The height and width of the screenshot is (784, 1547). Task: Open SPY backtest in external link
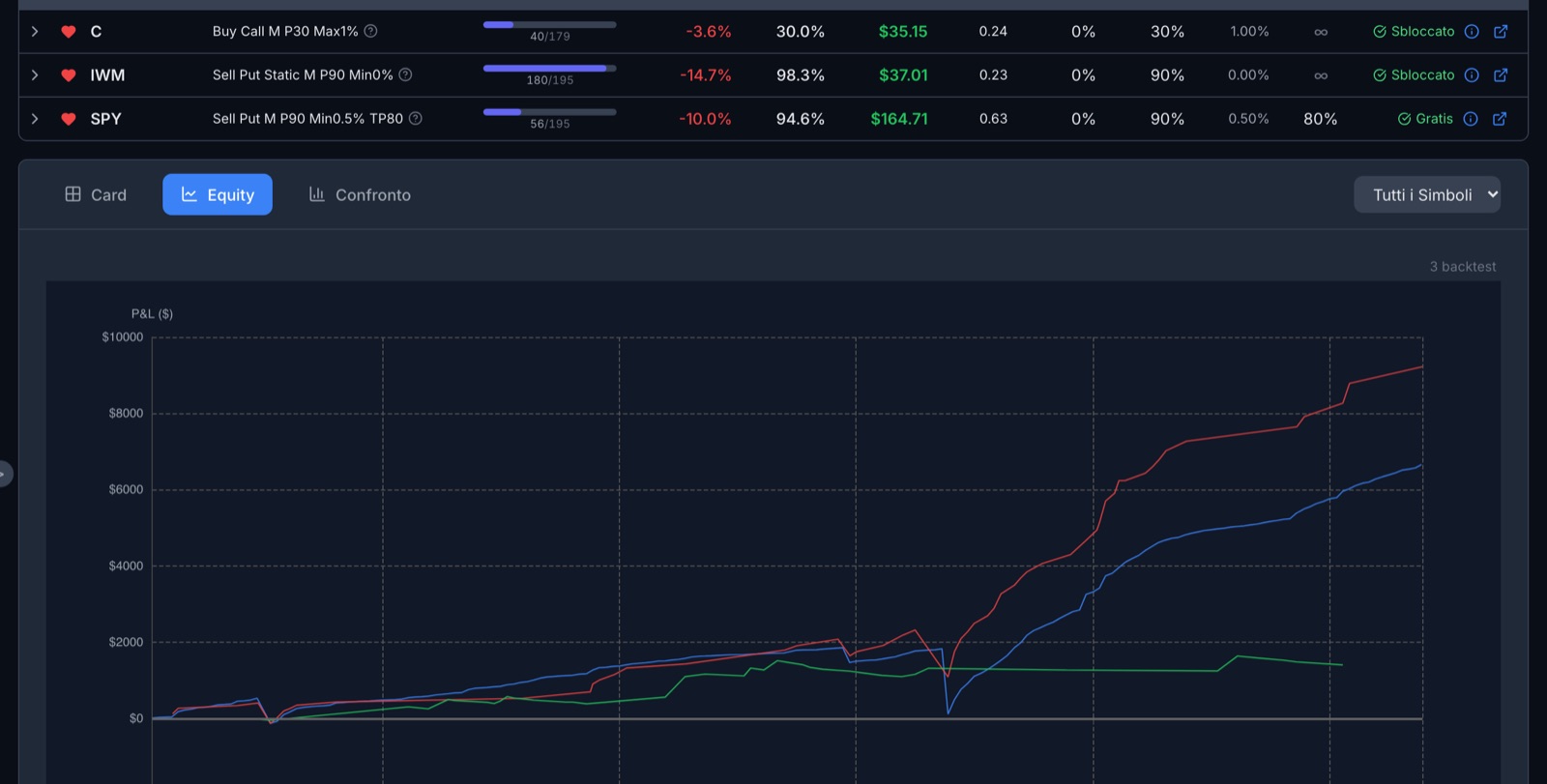(1500, 119)
